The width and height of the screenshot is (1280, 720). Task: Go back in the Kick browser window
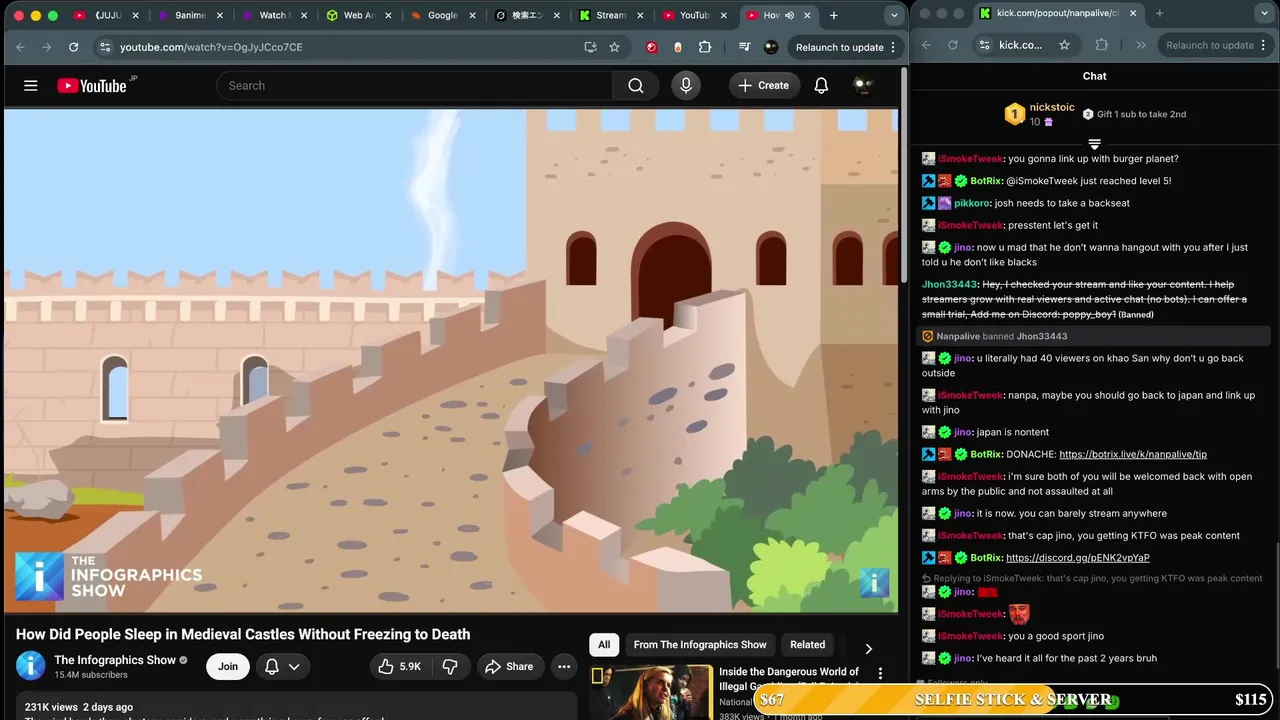coord(926,45)
